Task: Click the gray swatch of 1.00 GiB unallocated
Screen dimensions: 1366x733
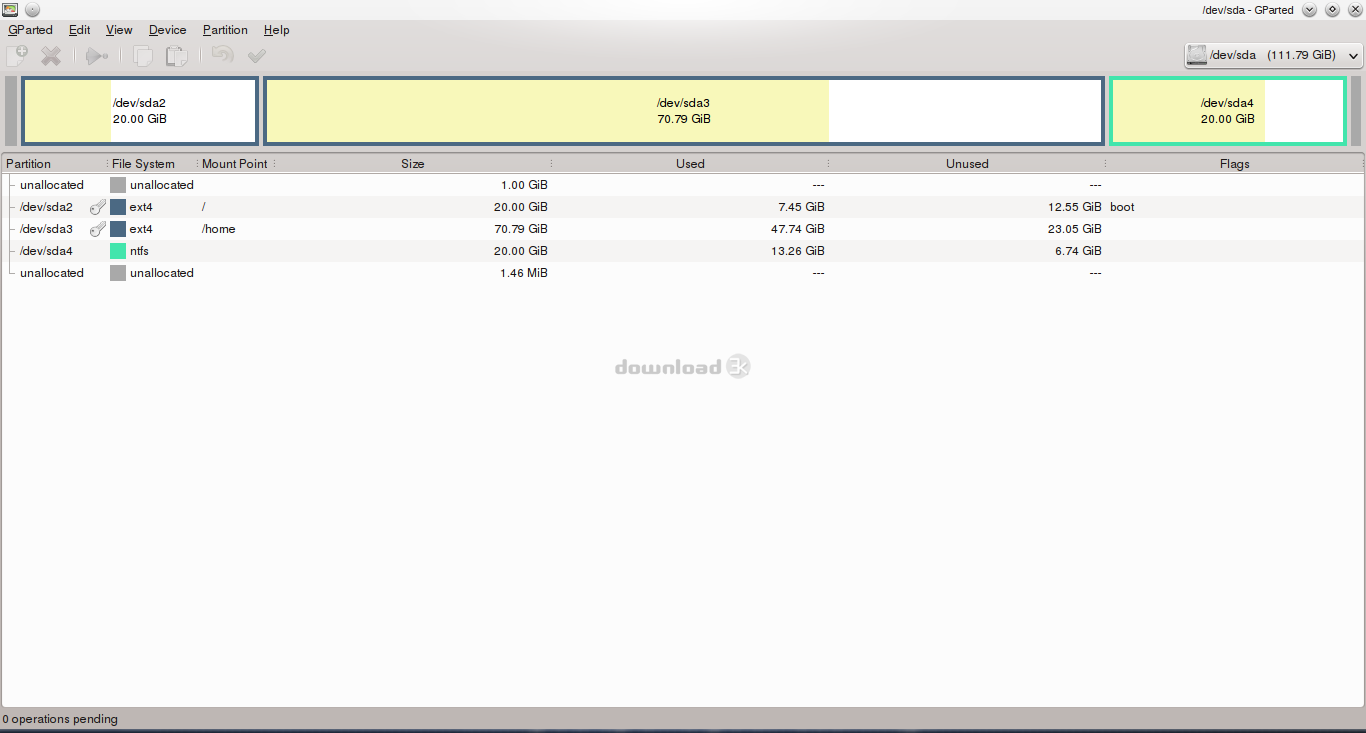Action: click(118, 185)
